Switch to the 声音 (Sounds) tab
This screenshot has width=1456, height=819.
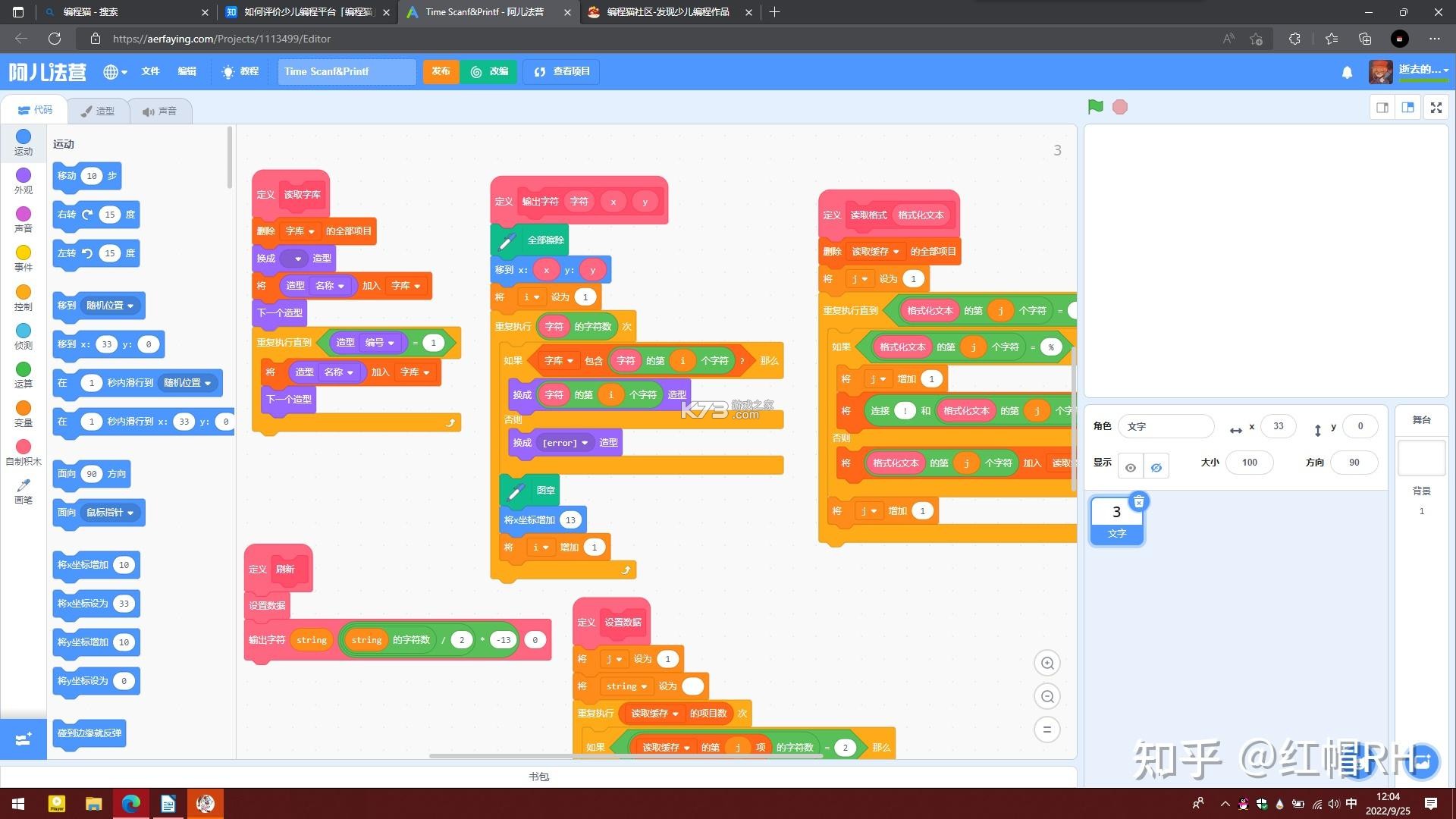pyautogui.click(x=159, y=111)
